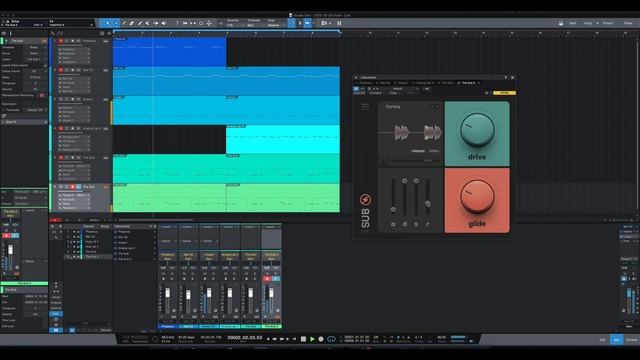Click the plugin power bypass icon

(x=356, y=88)
